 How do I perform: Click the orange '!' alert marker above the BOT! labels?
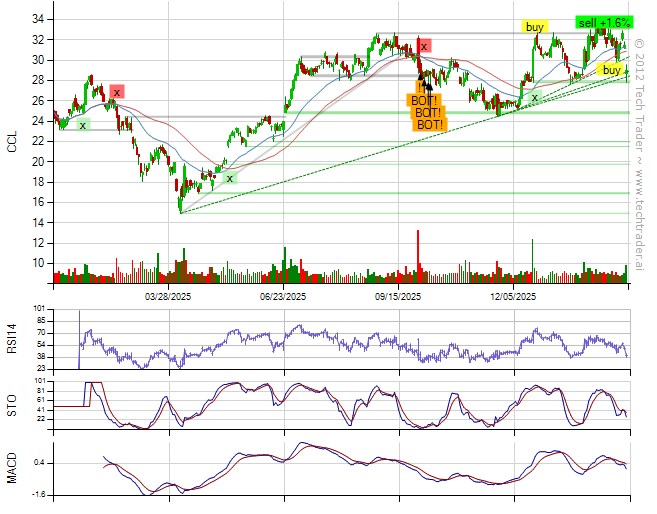pyautogui.click(x=419, y=88)
